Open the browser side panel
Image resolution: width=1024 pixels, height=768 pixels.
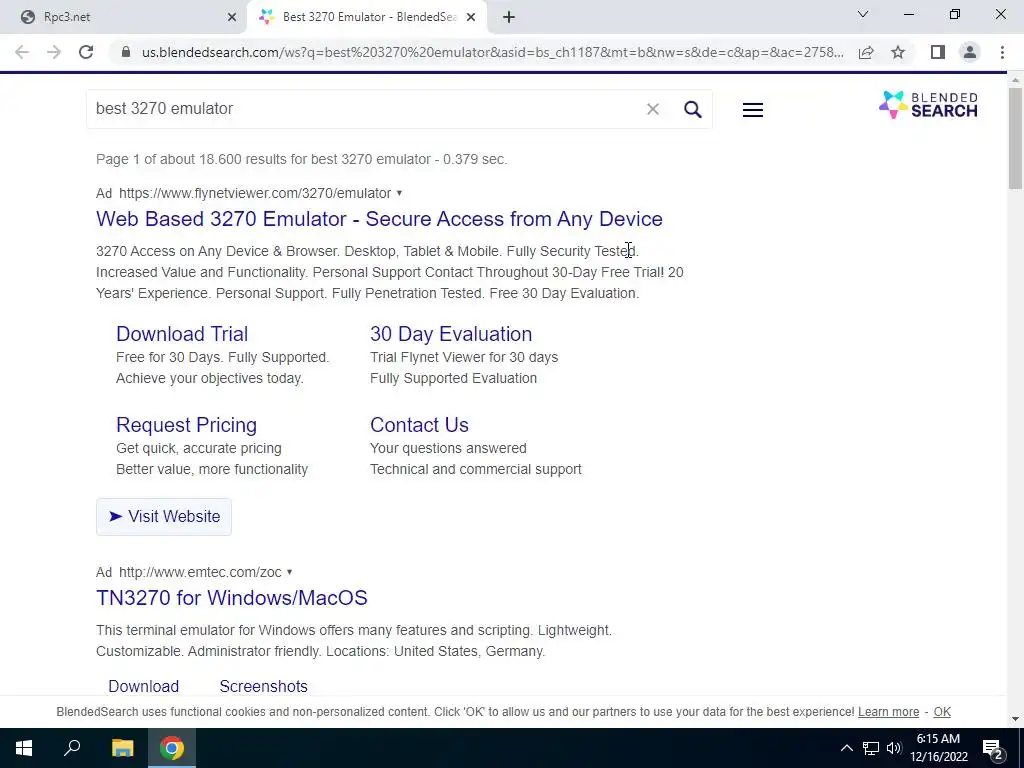pyautogui.click(x=938, y=52)
